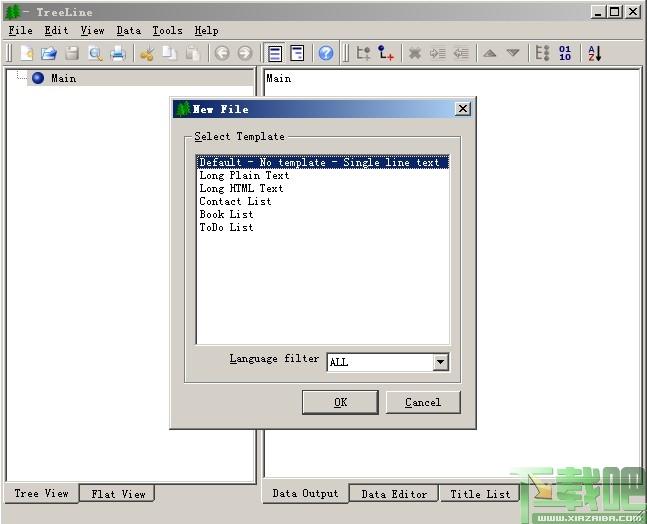Viewport: 647px width, 524px height.
Task: Select the Main node in tree
Action: pyautogui.click(x=64, y=78)
